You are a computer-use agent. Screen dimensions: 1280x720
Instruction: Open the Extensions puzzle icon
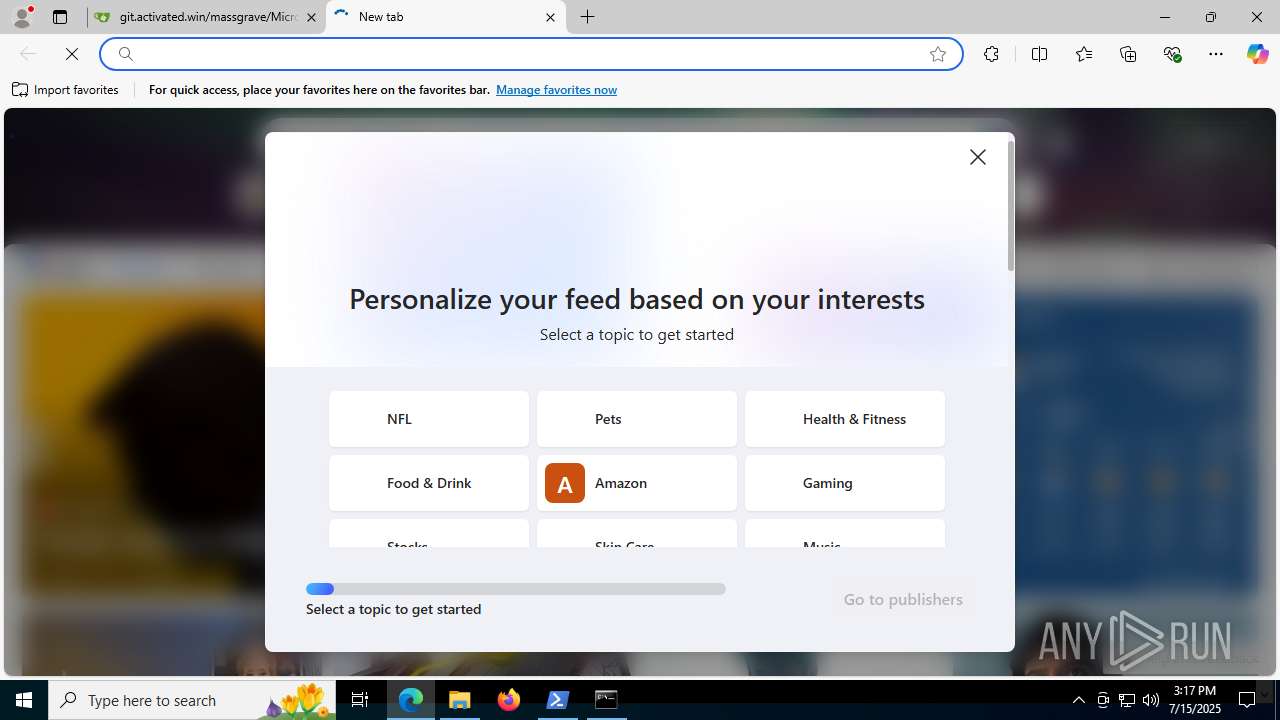[x=991, y=54]
